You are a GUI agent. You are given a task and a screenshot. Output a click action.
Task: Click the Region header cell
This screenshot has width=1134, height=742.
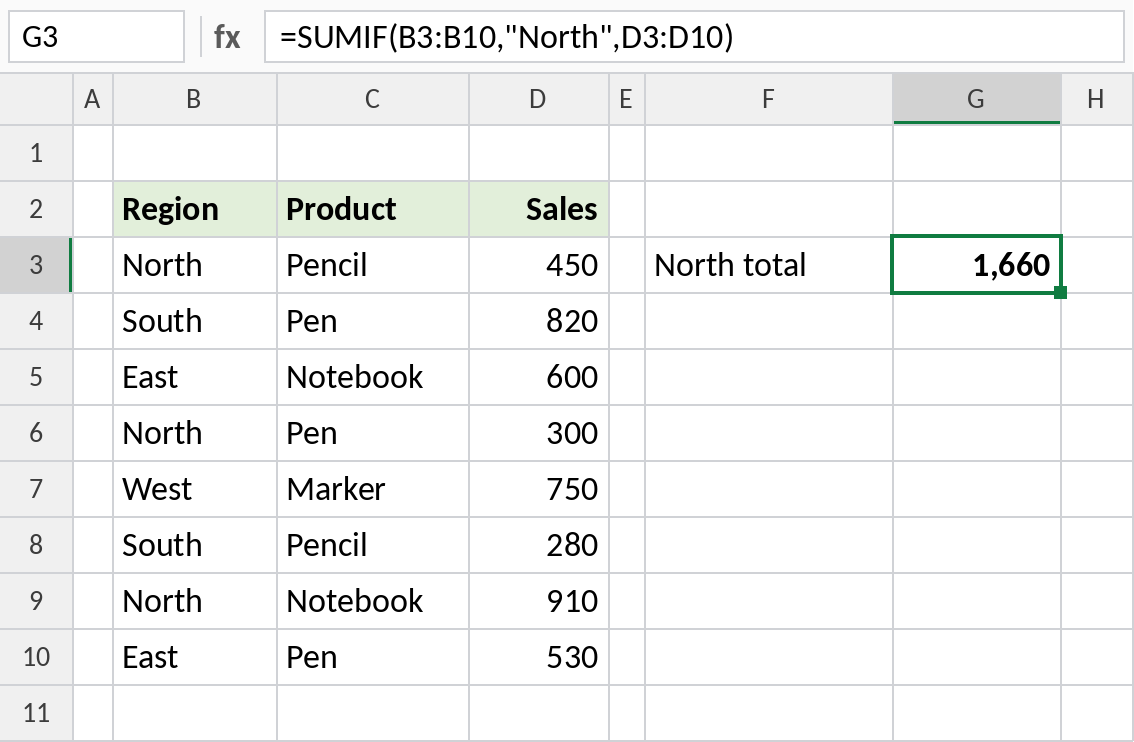coord(195,209)
